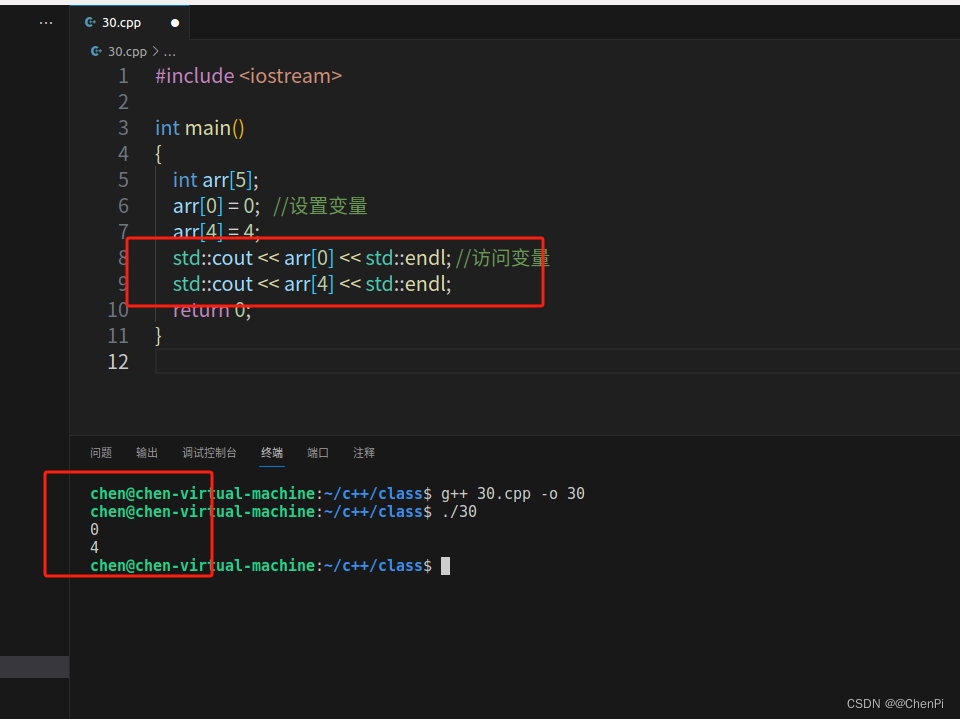Click the '#include <iostream>' line

tap(249, 76)
